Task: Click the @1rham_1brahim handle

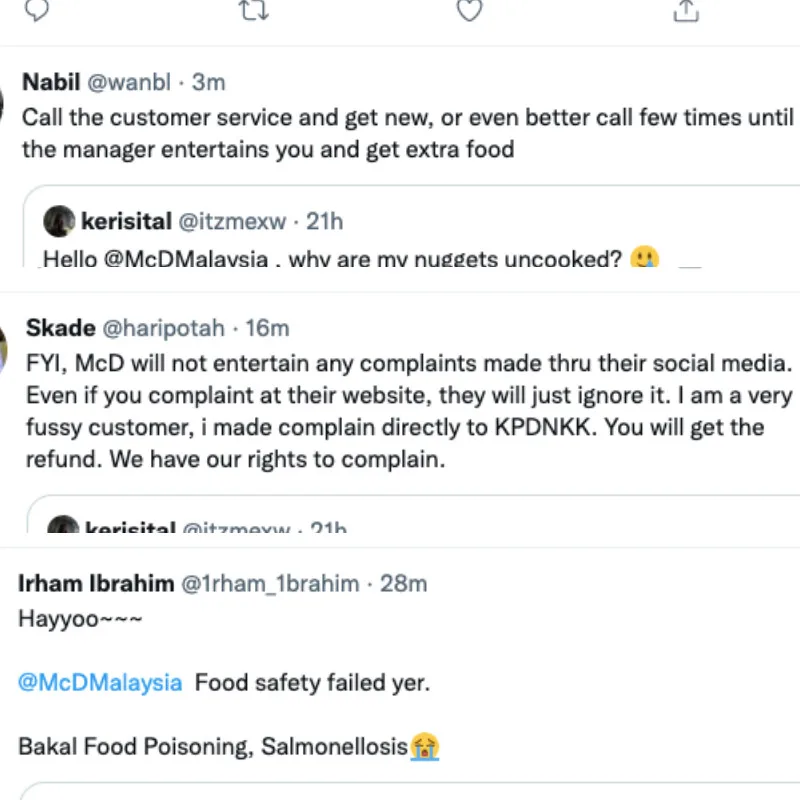Action: [x=270, y=583]
